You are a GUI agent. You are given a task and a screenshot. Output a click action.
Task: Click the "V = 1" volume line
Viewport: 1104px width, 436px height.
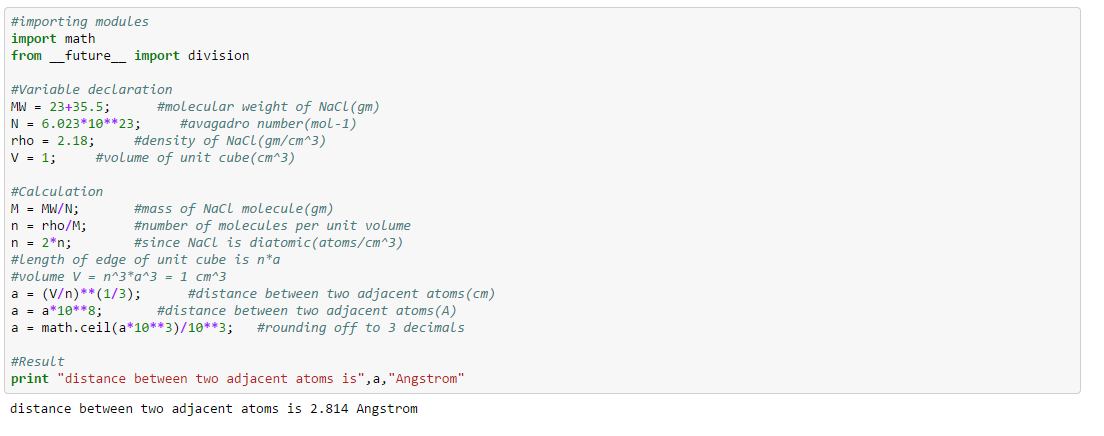(x=33, y=157)
